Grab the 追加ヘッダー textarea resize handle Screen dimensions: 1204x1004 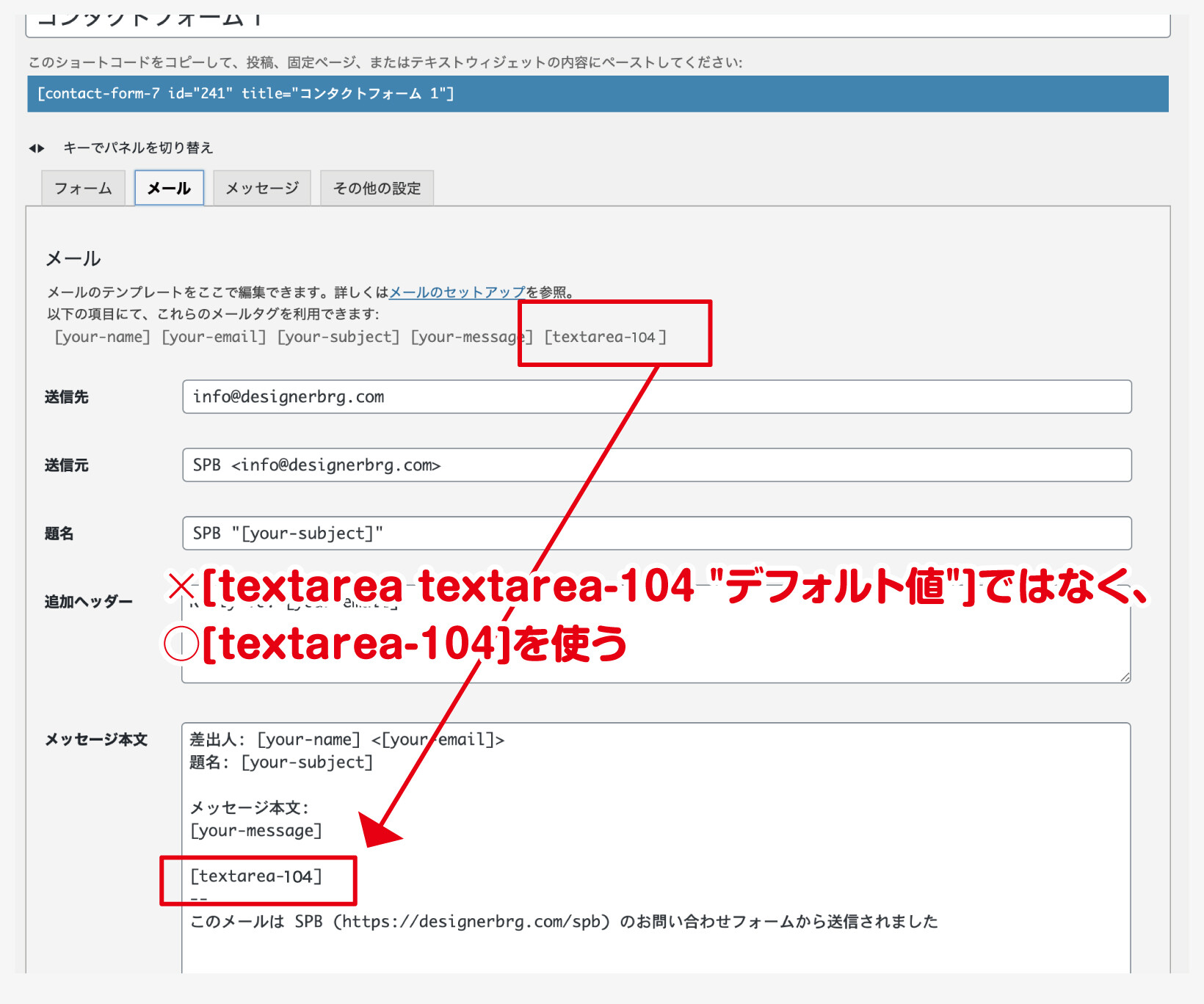tap(1125, 677)
